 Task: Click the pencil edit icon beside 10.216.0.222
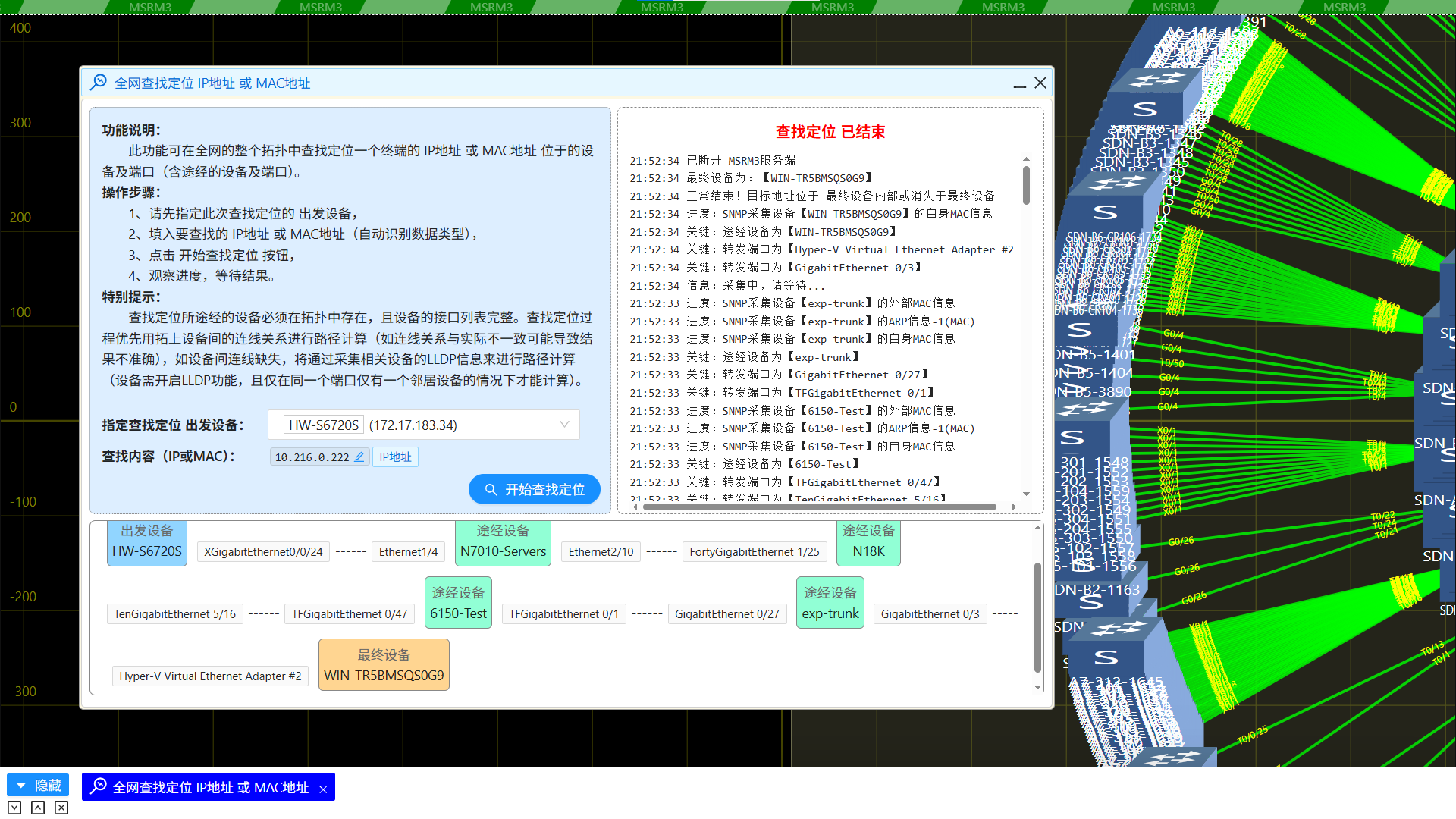tap(359, 457)
